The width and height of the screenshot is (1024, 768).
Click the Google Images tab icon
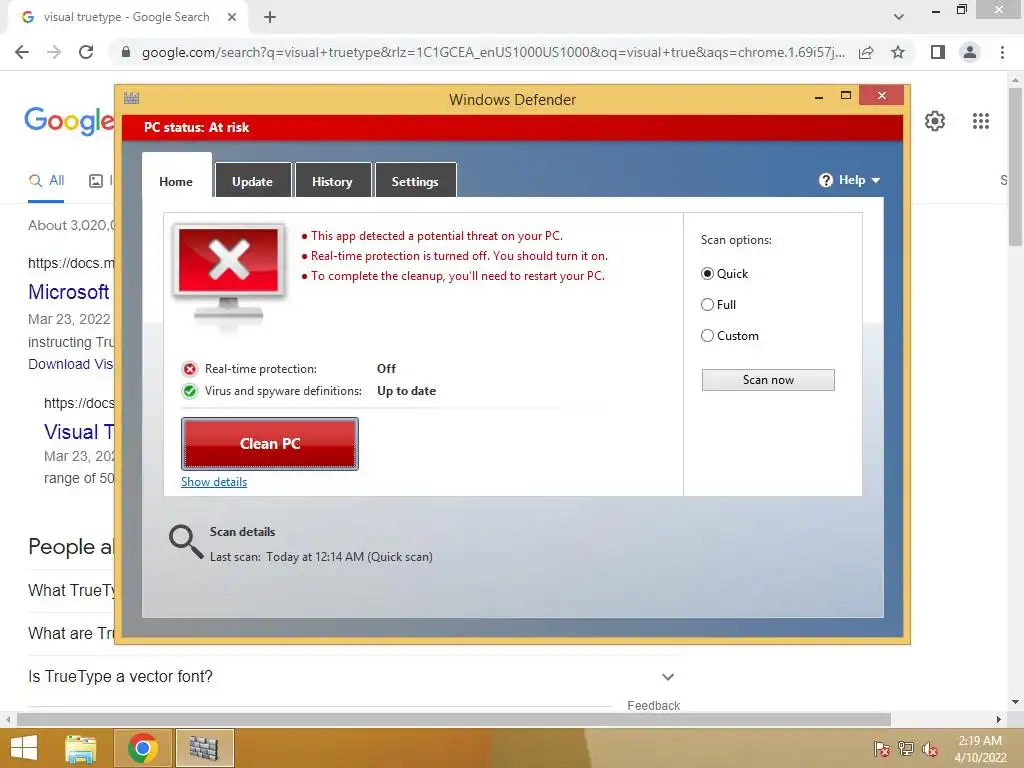tap(96, 181)
